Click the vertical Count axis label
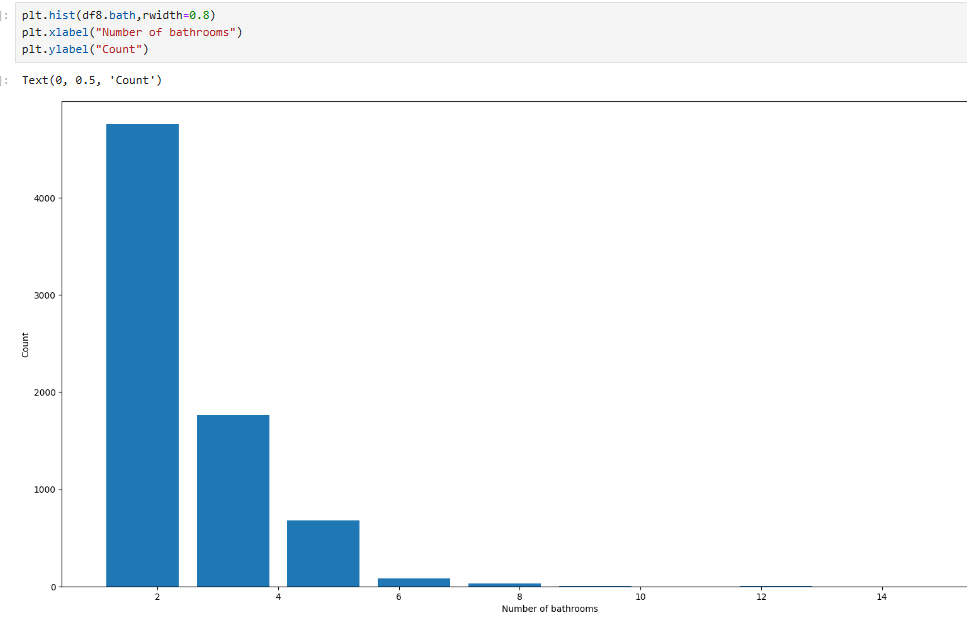 [27, 343]
